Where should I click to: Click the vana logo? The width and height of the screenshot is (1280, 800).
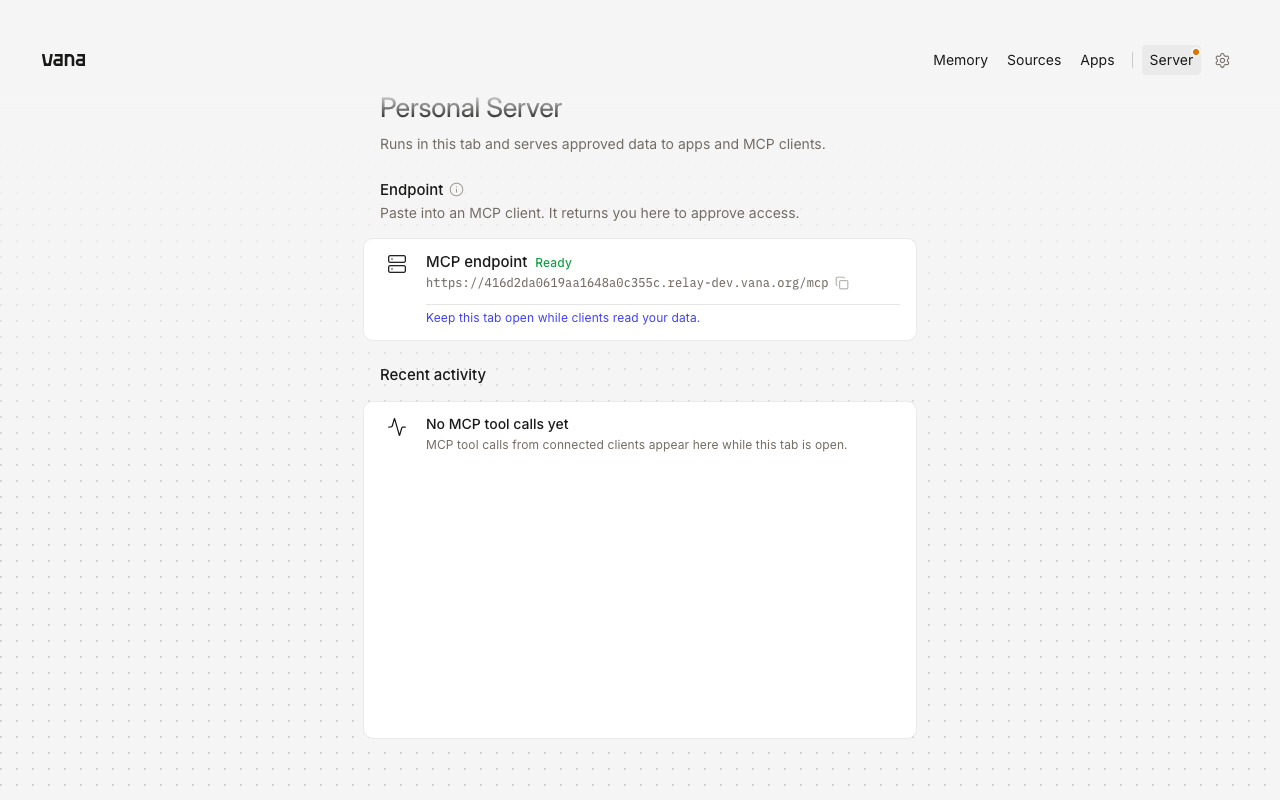pos(63,60)
